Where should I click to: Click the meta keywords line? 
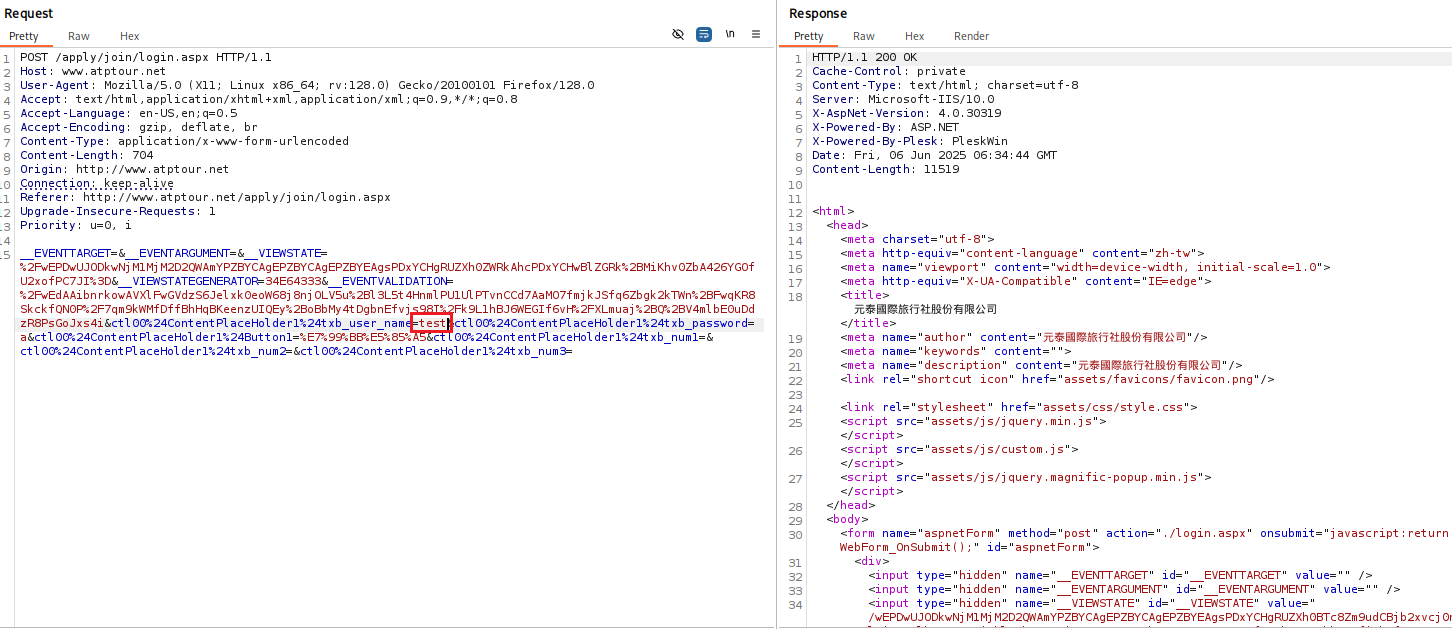(955, 351)
